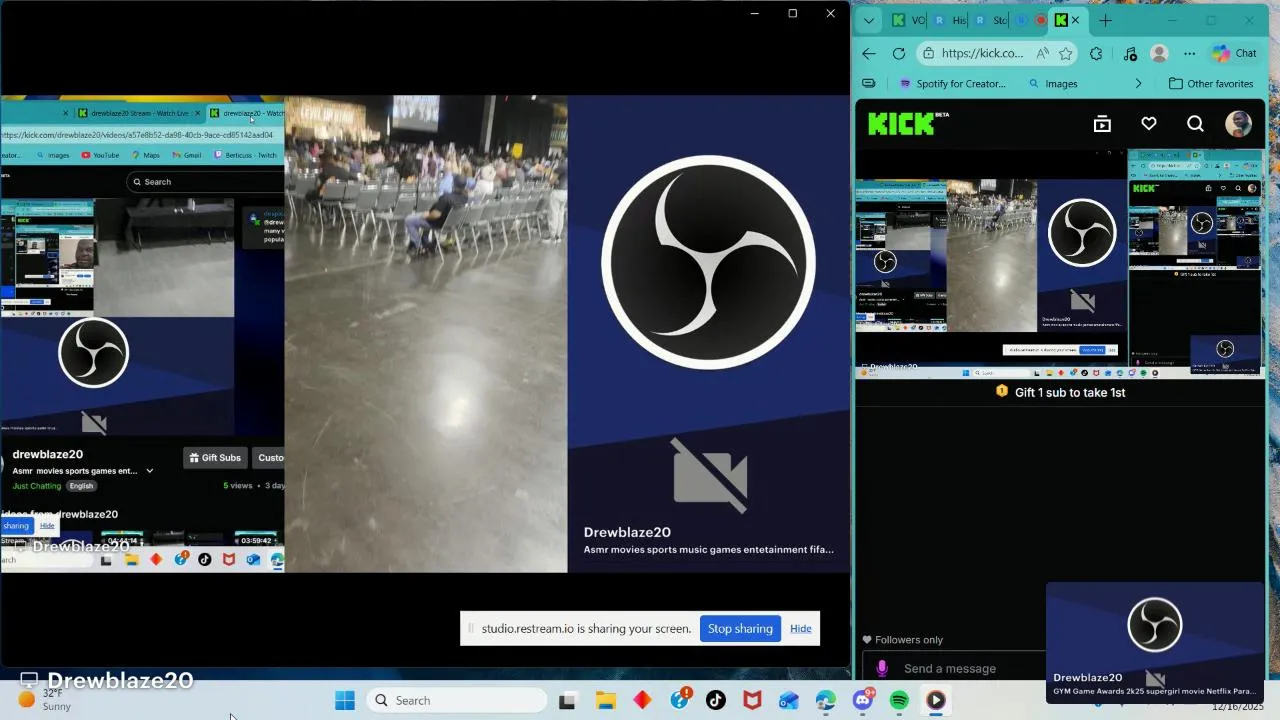Open TikTok from taskbar
Screen dimensions: 1280x720
click(x=716, y=700)
